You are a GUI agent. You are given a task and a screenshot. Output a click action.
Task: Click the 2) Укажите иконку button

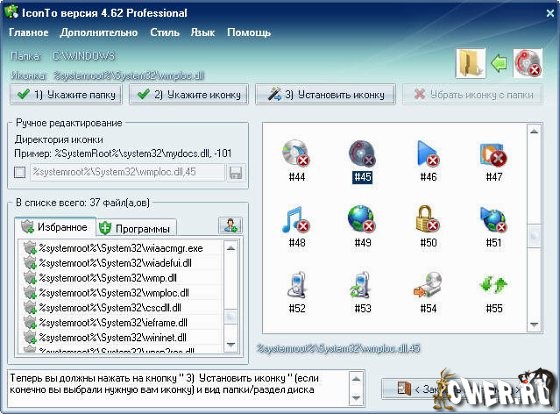pos(189,94)
